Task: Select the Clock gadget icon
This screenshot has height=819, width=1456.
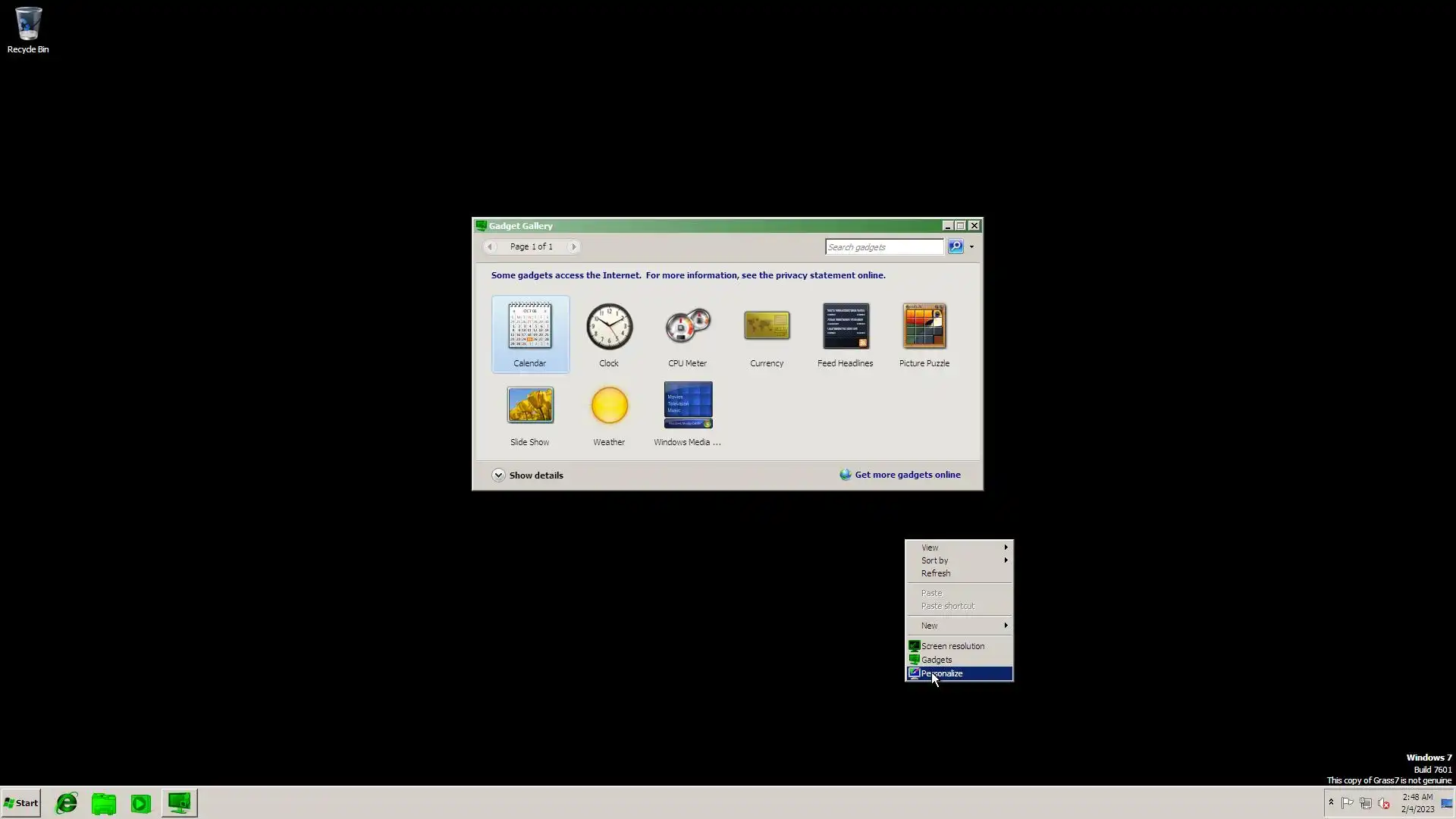Action: pos(609,328)
